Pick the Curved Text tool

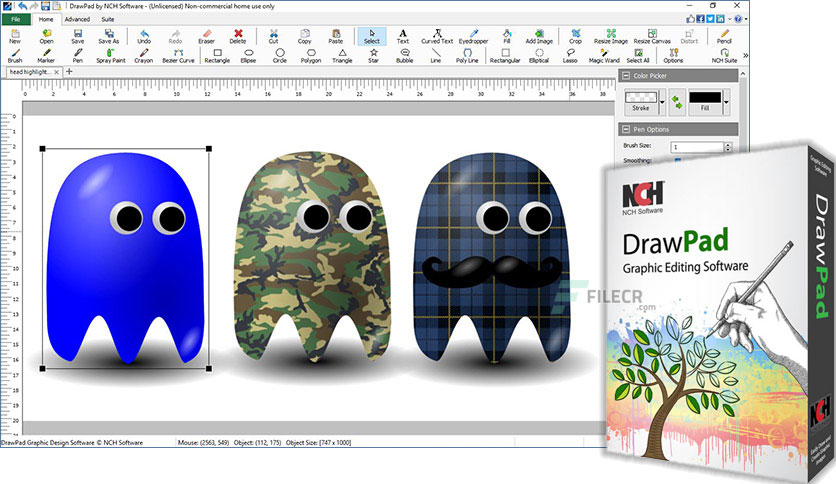(x=437, y=36)
